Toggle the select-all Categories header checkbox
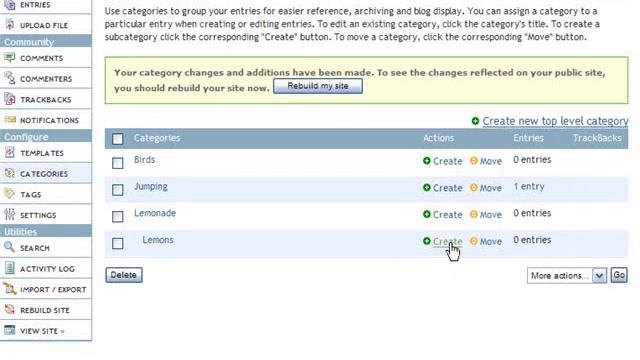This screenshot has width=640, height=360. pos(118,139)
